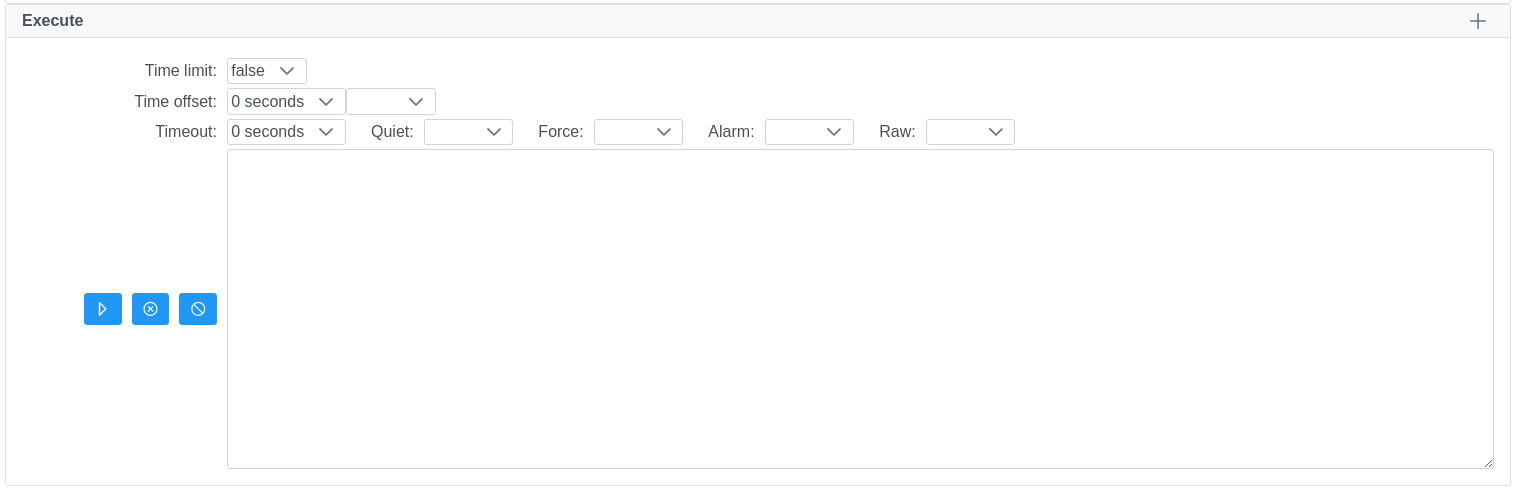The image size is (1518, 493).
Task: Open the blank dropdown beside Time offset
Action: (x=391, y=102)
